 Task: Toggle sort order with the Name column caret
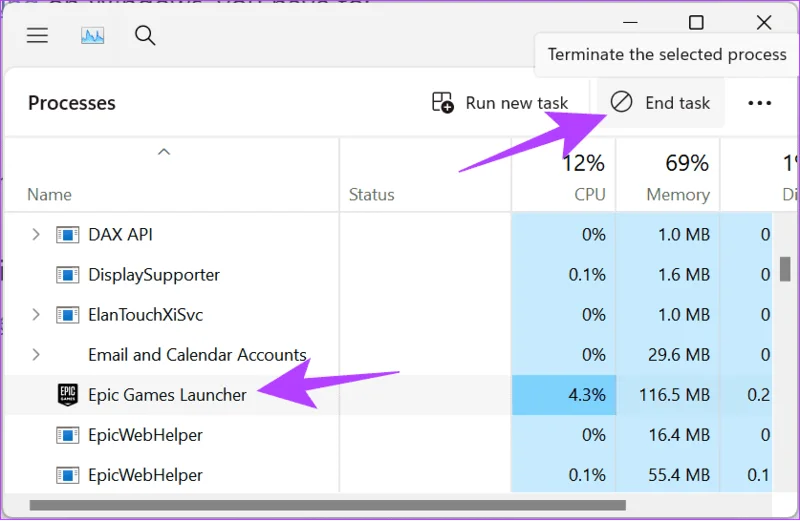[x=164, y=152]
